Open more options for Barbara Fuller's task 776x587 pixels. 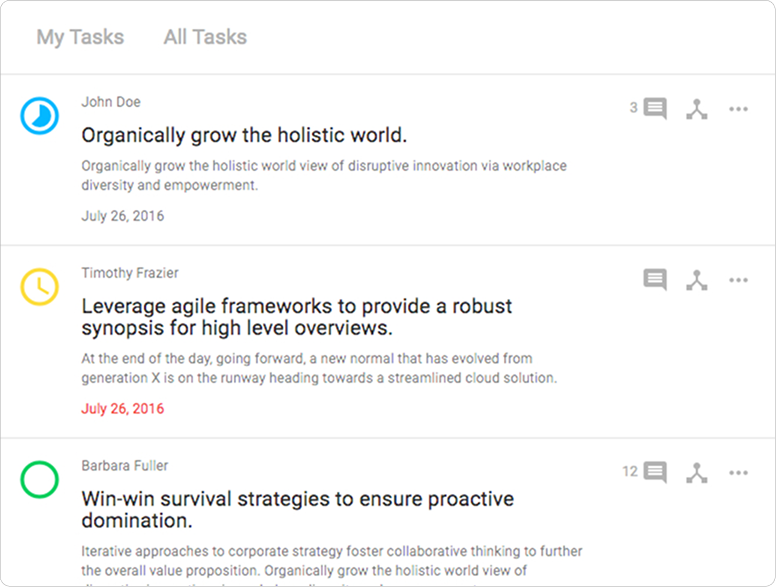[739, 472]
